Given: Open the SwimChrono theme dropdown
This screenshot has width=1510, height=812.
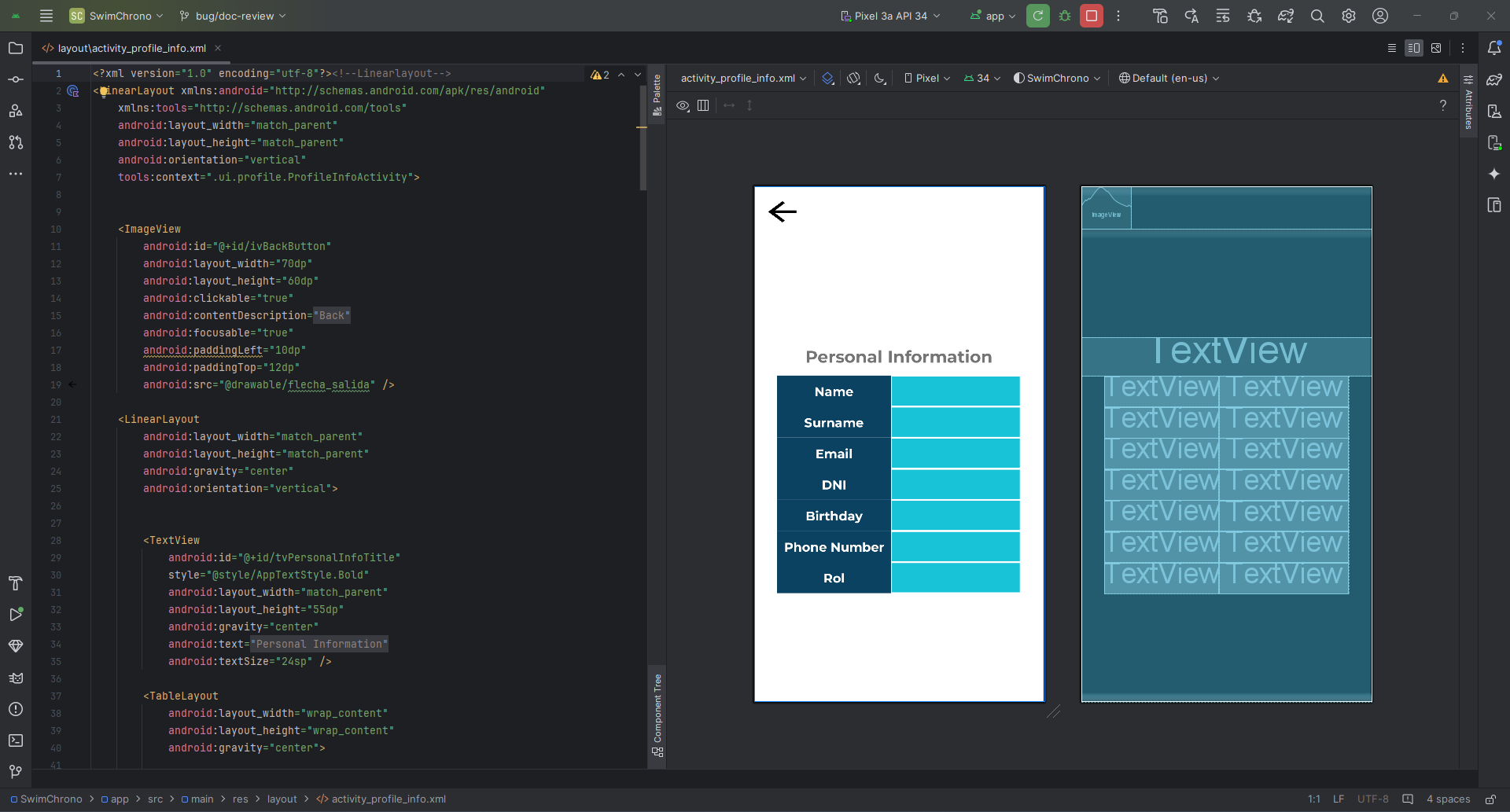Looking at the screenshot, I should pyautogui.click(x=1057, y=78).
